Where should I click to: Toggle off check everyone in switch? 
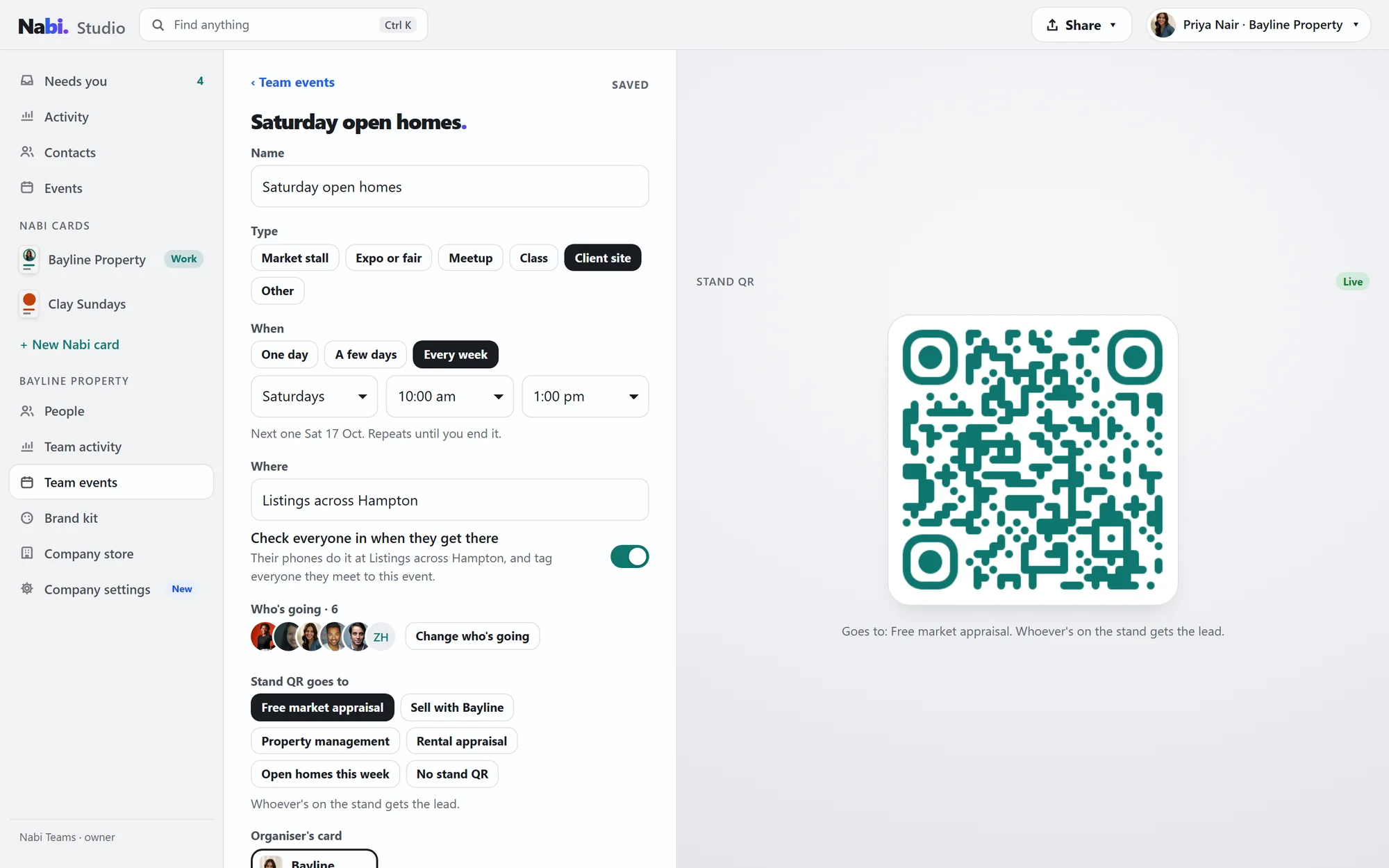629,557
